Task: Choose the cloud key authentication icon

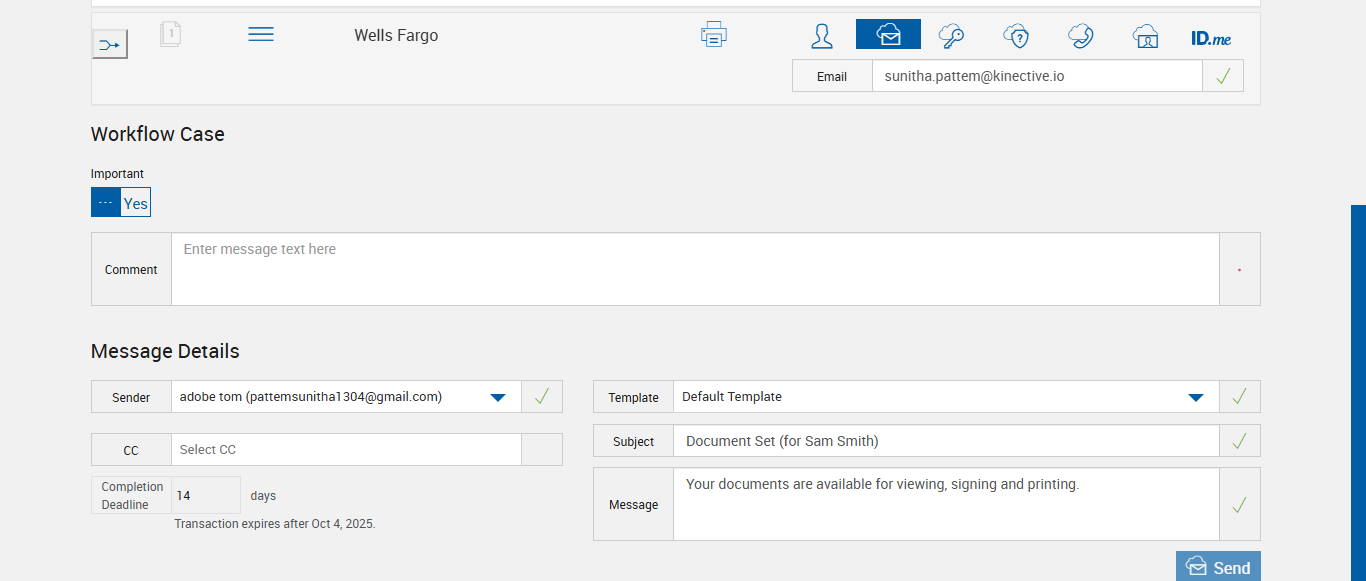Action: pos(951,36)
